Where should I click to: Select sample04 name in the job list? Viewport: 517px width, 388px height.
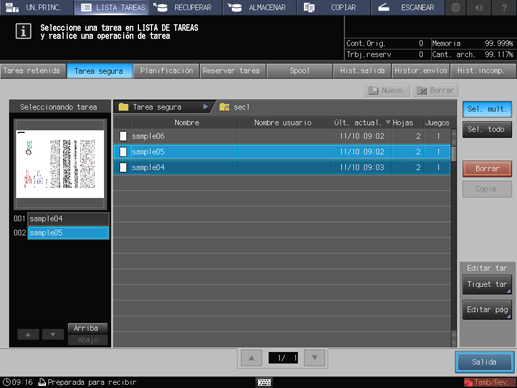pos(148,167)
